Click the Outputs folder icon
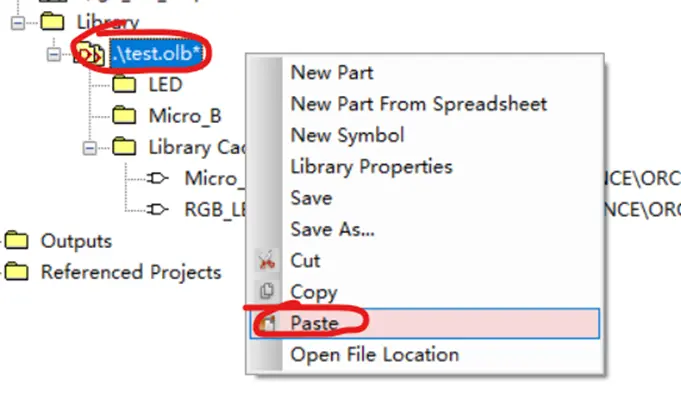The height and width of the screenshot is (409, 681). tap(17, 240)
